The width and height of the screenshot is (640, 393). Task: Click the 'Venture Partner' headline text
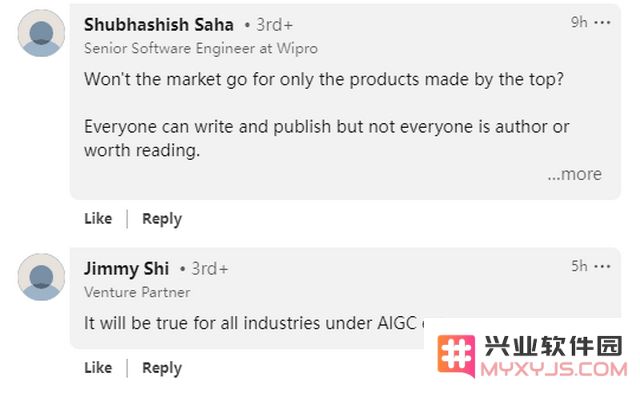[137, 292]
